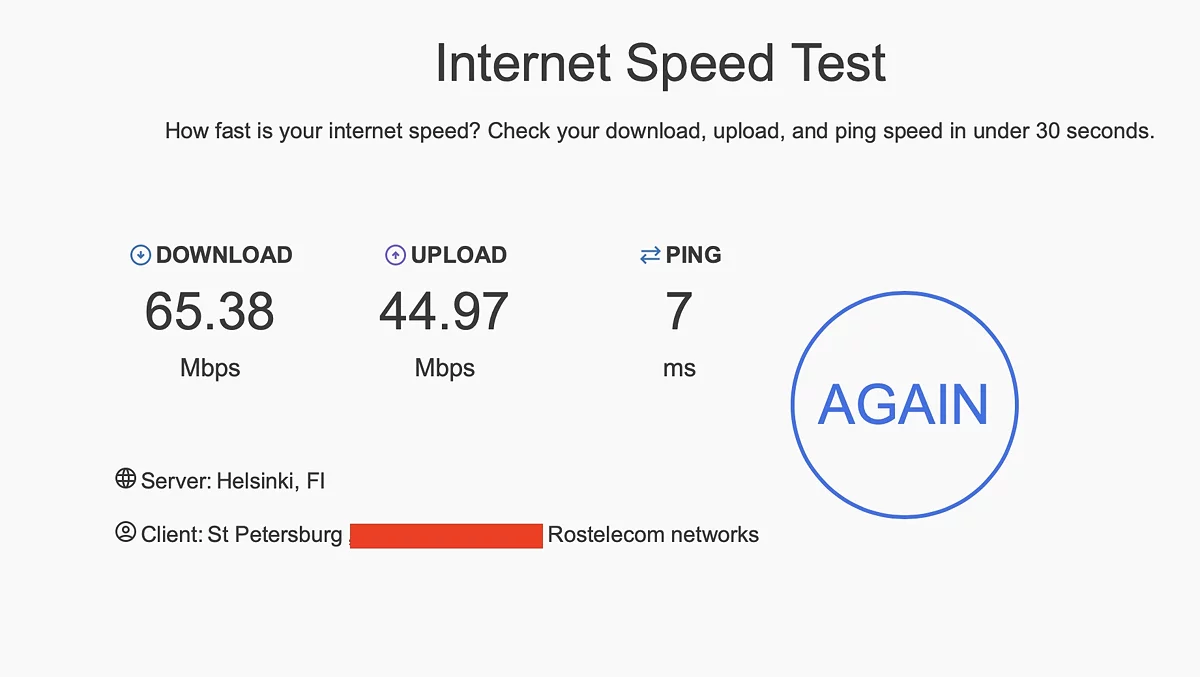Select the DOWNLOAD label
Image resolution: width=1200 pixels, height=677 pixels.
[224, 255]
